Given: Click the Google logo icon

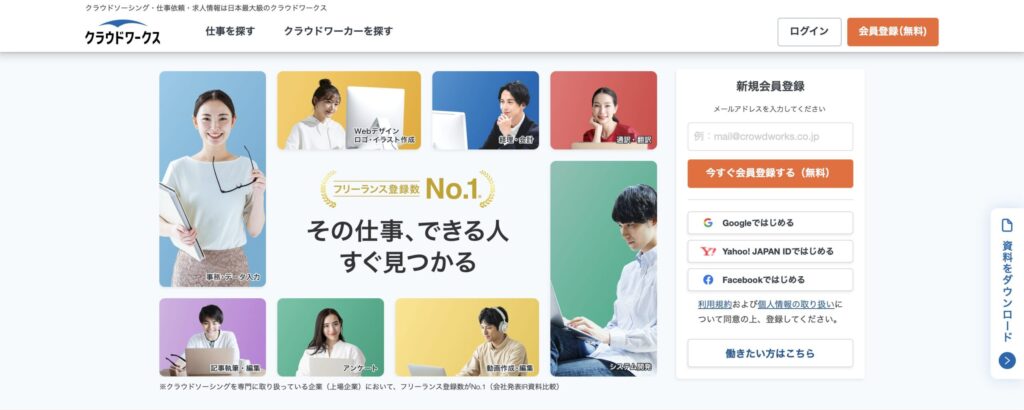Looking at the screenshot, I should pos(708,223).
